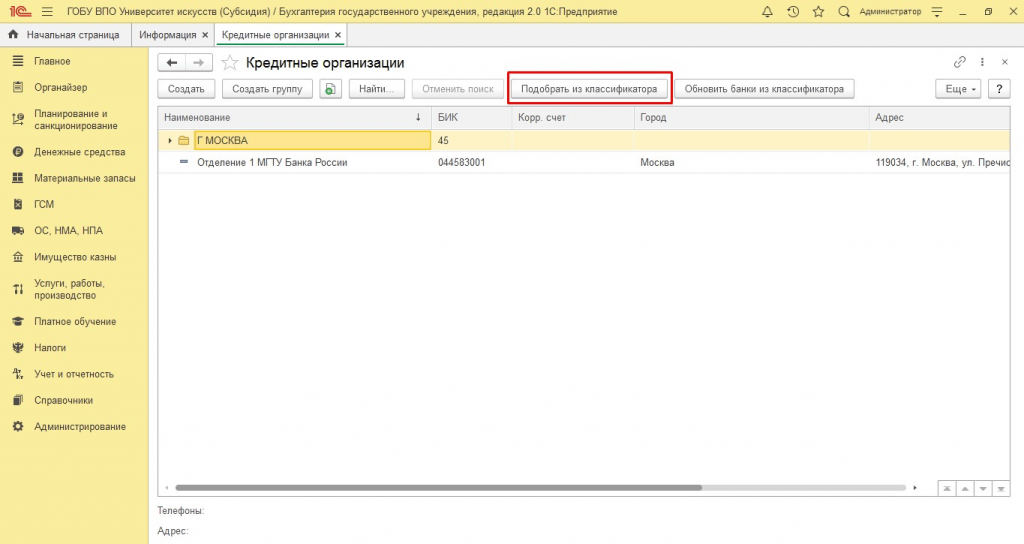Add page to favorites star beside title
This screenshot has width=1024, height=544.
[231, 63]
